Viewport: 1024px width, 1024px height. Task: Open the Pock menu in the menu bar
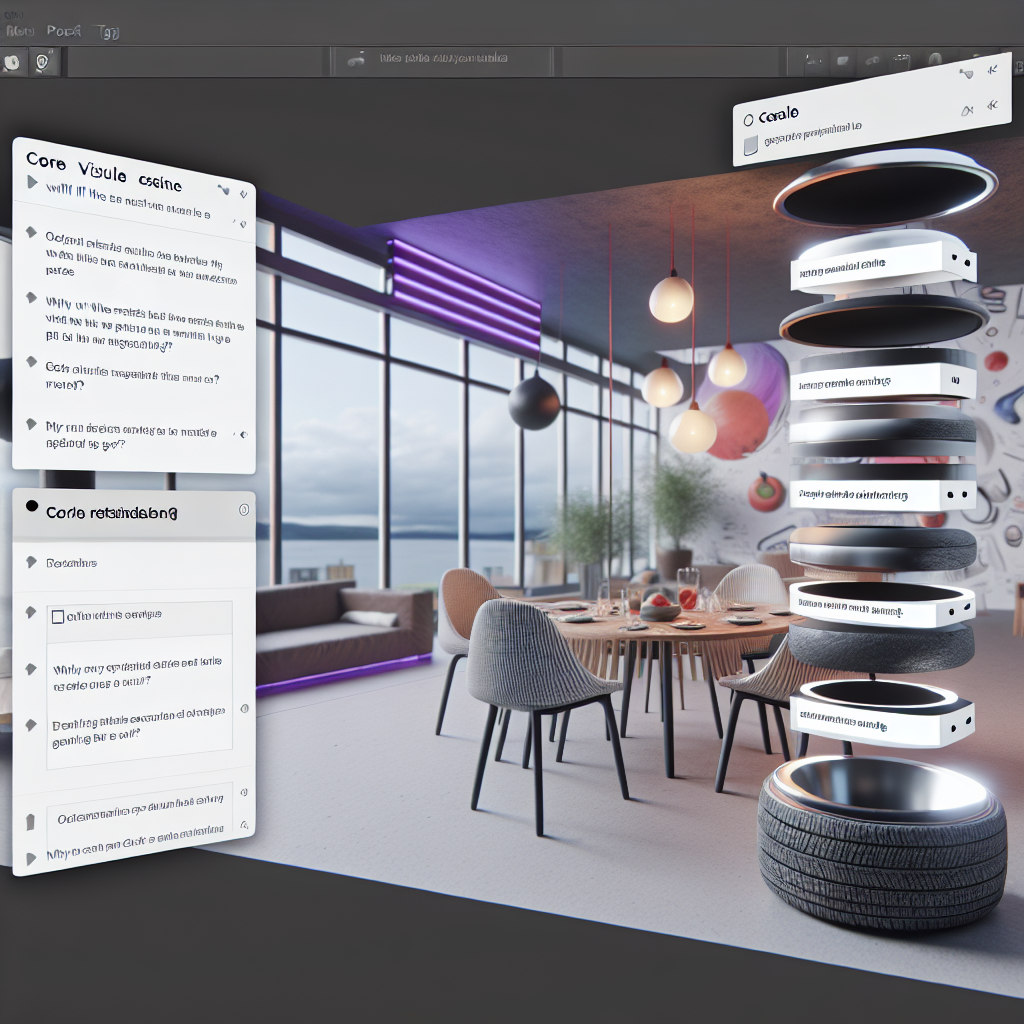64,31
